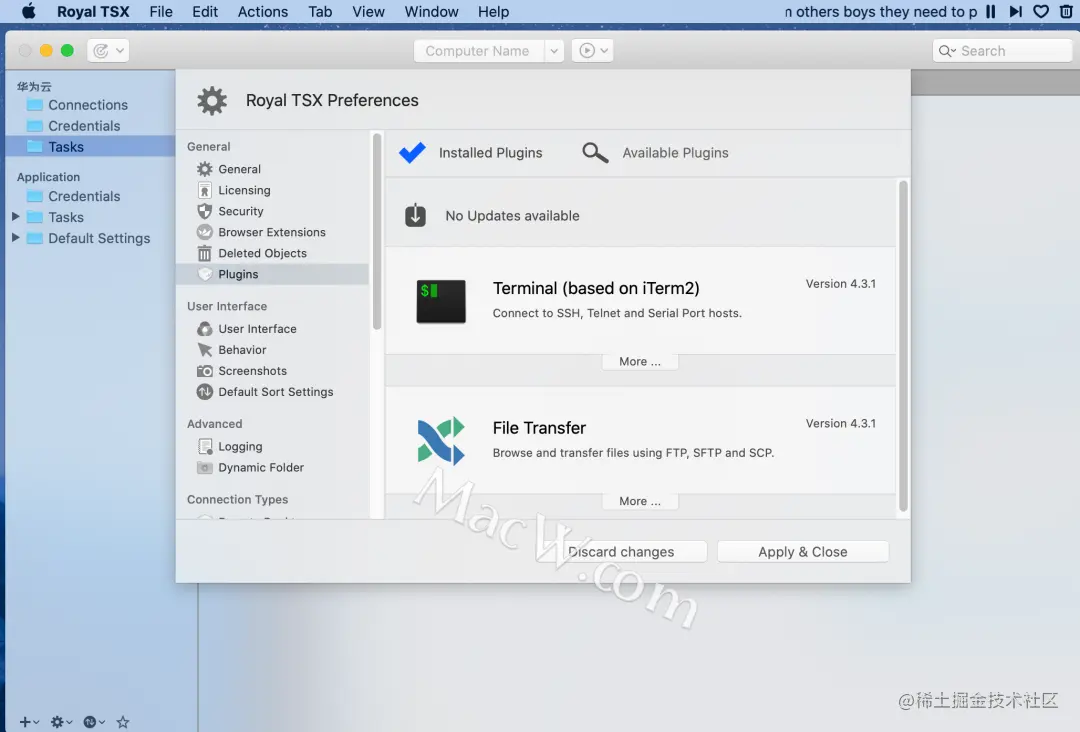Image resolution: width=1080 pixels, height=732 pixels.
Task: Expand the Default Settings folder
Action: pyautogui.click(x=15, y=238)
